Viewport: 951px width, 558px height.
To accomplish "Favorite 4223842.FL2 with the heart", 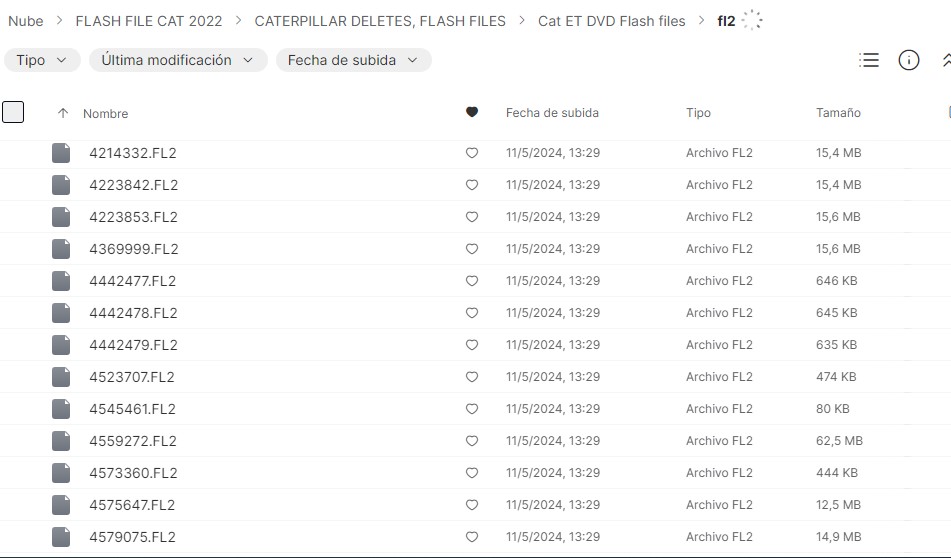I will [x=472, y=185].
